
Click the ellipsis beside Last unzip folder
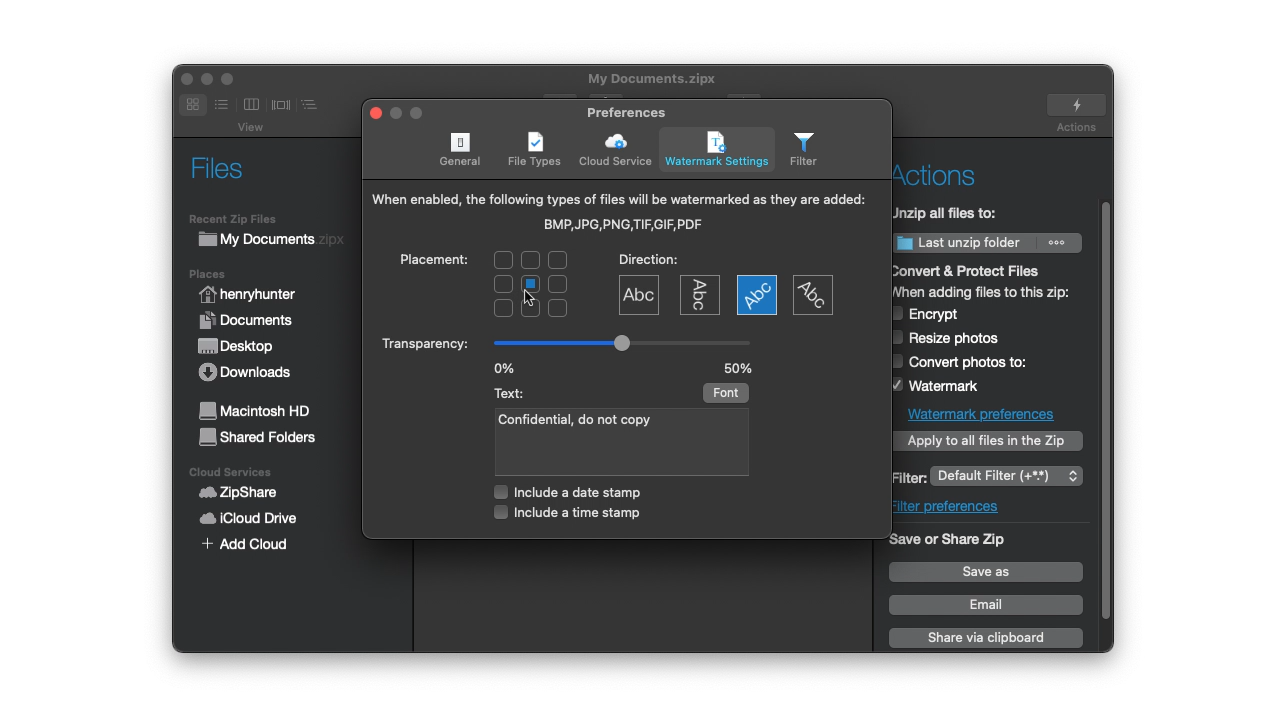[x=1056, y=243]
